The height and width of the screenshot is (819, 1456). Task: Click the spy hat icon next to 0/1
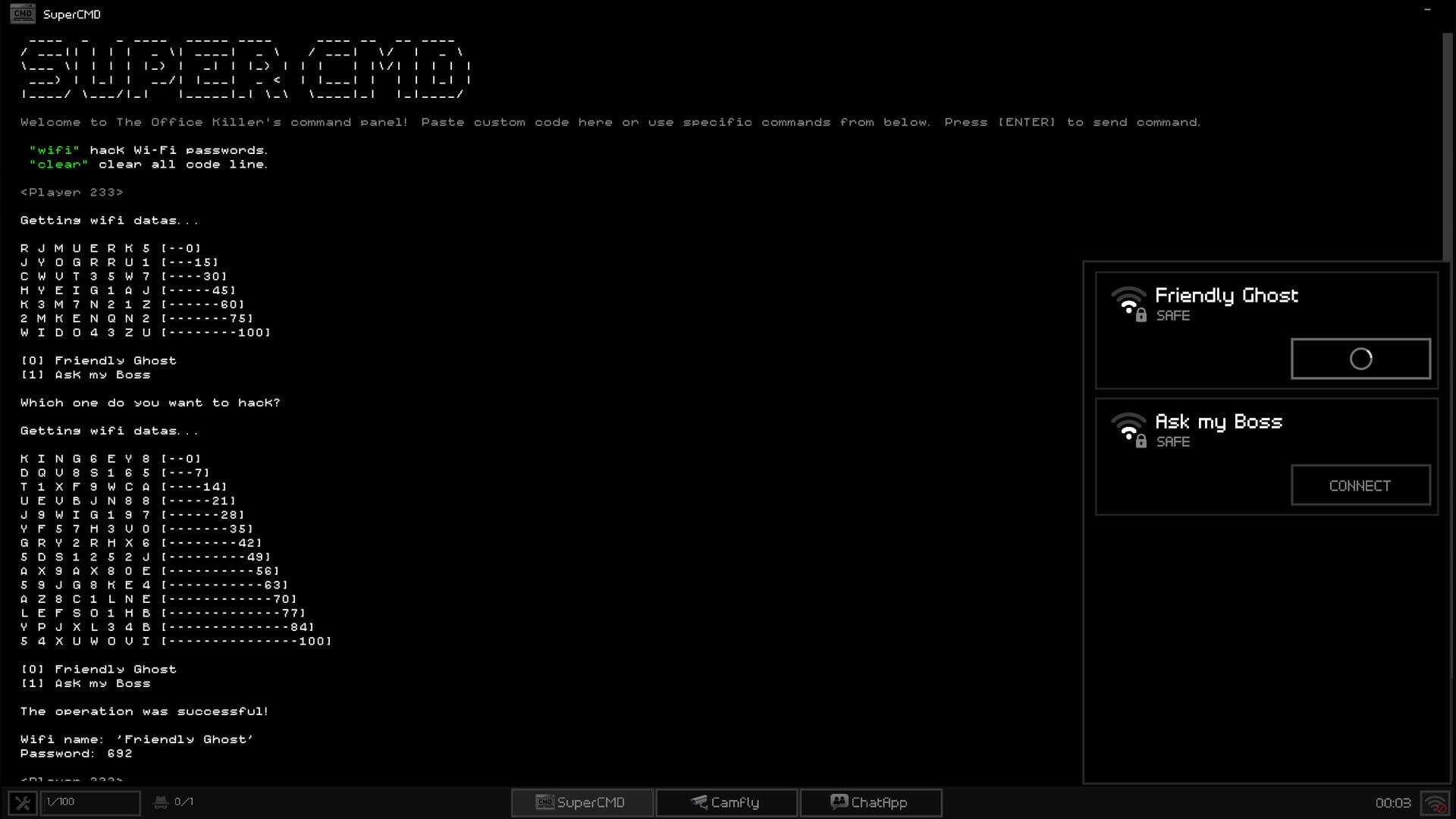point(162,802)
